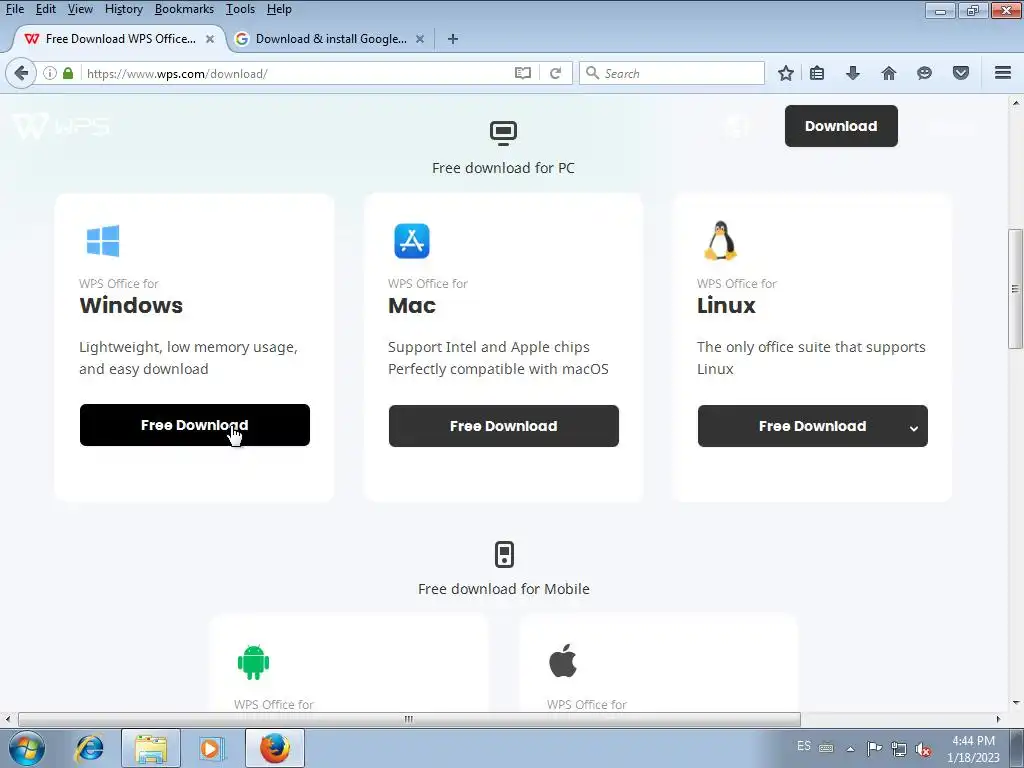Launch Internet Explorer from the taskbar
This screenshot has height=768, width=1024.
89,748
